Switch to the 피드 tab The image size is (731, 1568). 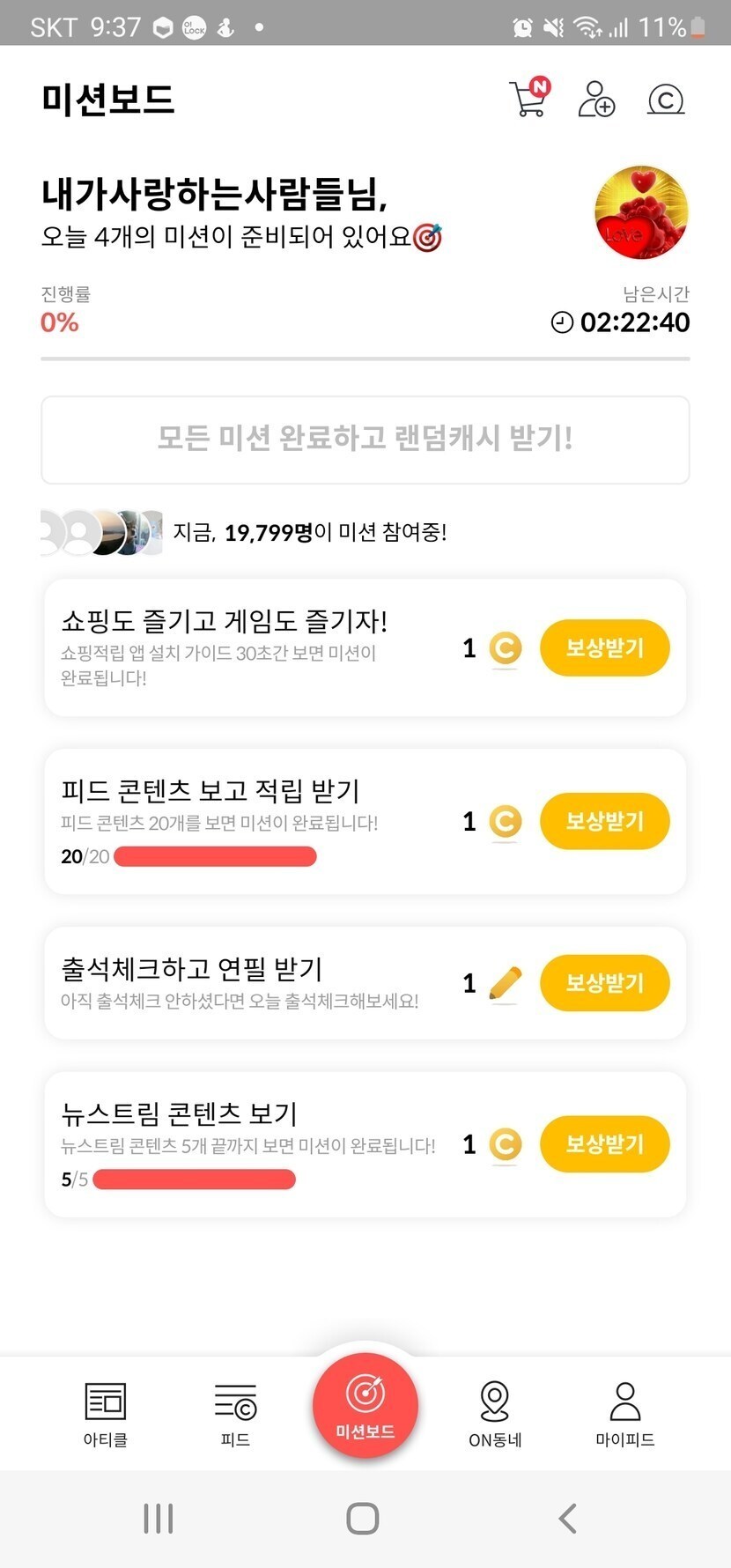pos(235,1412)
